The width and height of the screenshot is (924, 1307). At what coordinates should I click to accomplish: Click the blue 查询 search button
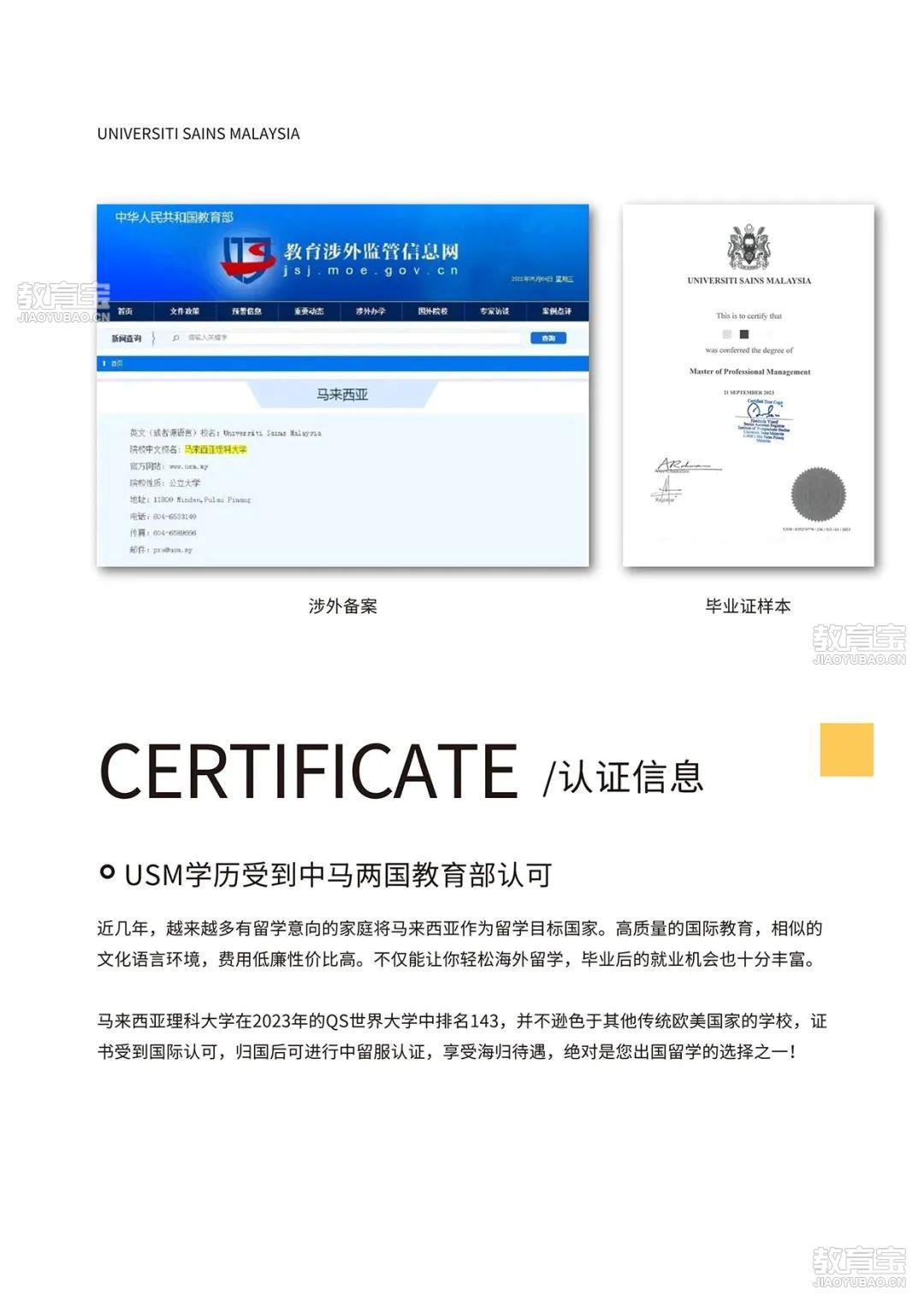tap(548, 339)
